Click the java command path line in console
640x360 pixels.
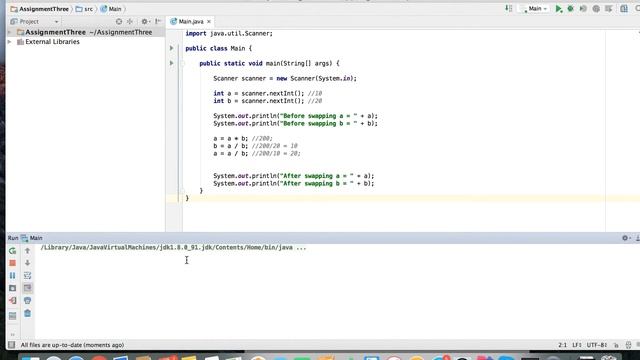coord(173,248)
